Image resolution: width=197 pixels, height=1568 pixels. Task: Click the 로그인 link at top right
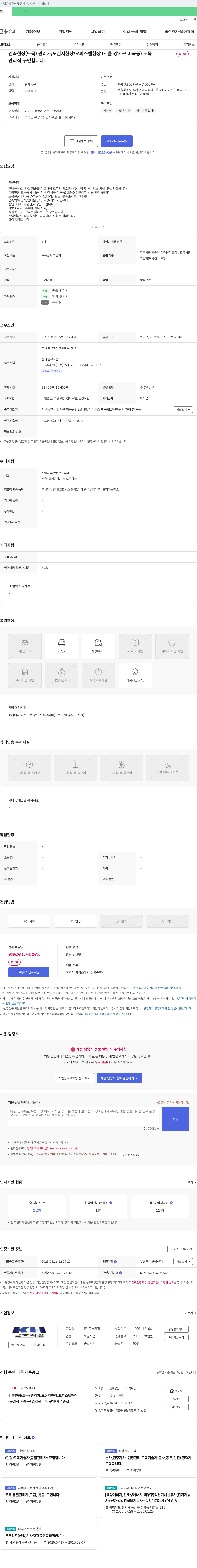click(184, 19)
